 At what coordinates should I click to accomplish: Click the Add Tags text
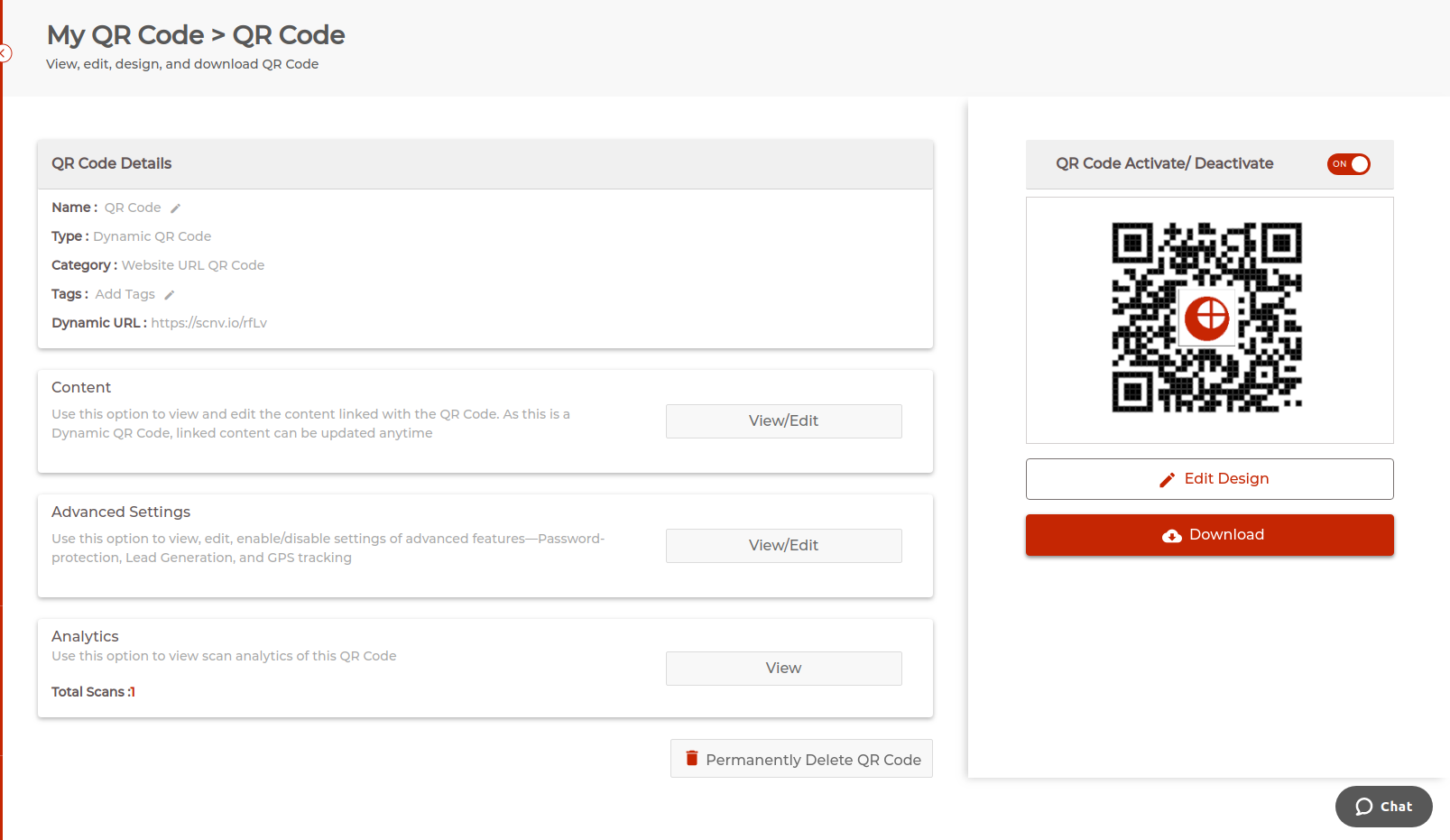[125, 294]
